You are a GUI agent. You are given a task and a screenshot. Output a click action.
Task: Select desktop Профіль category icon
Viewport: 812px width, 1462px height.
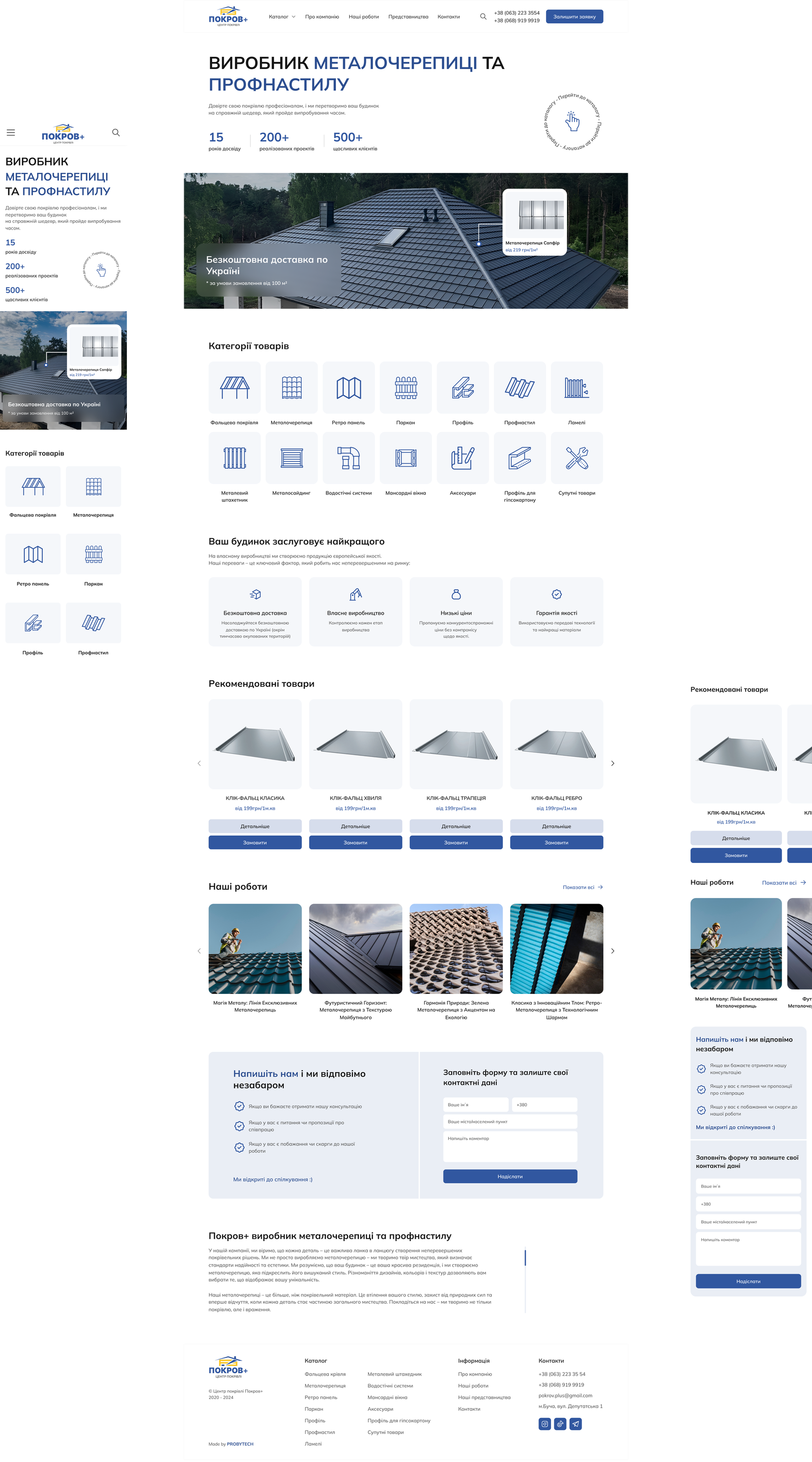tap(463, 388)
